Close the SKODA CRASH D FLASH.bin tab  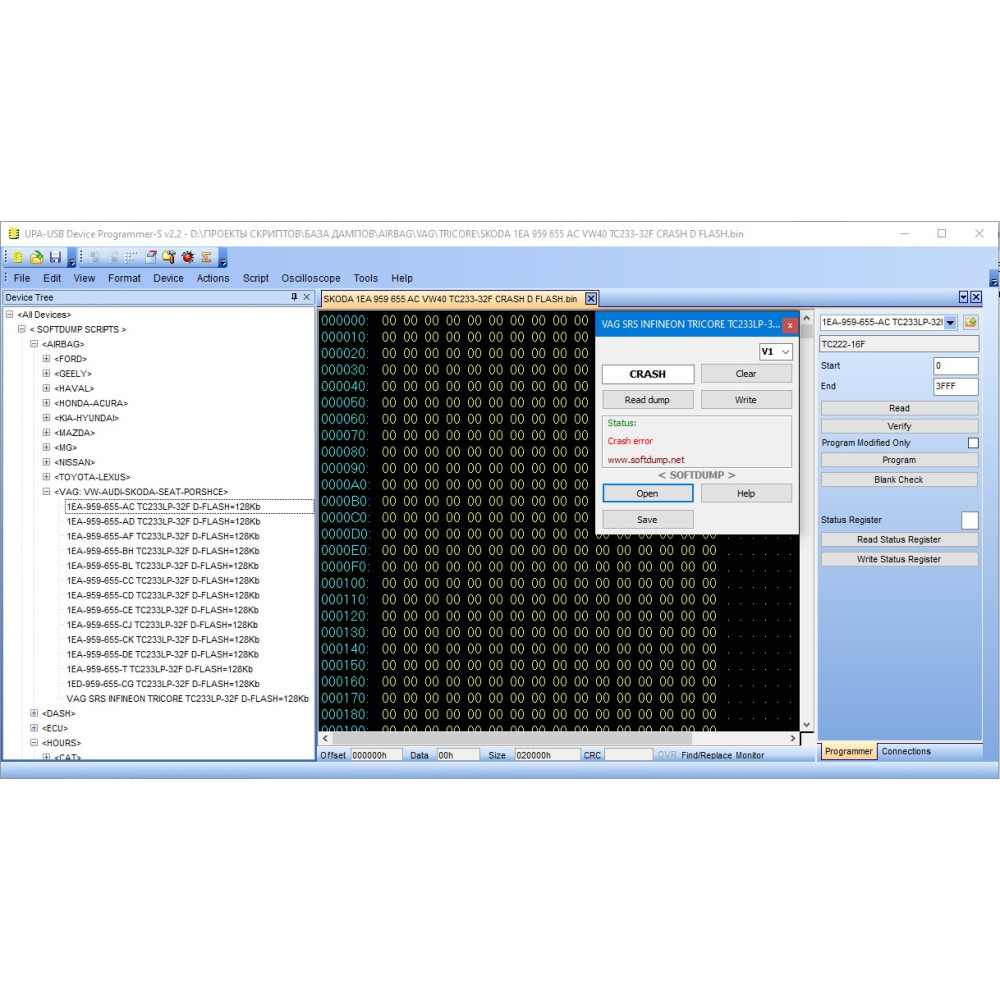591,298
